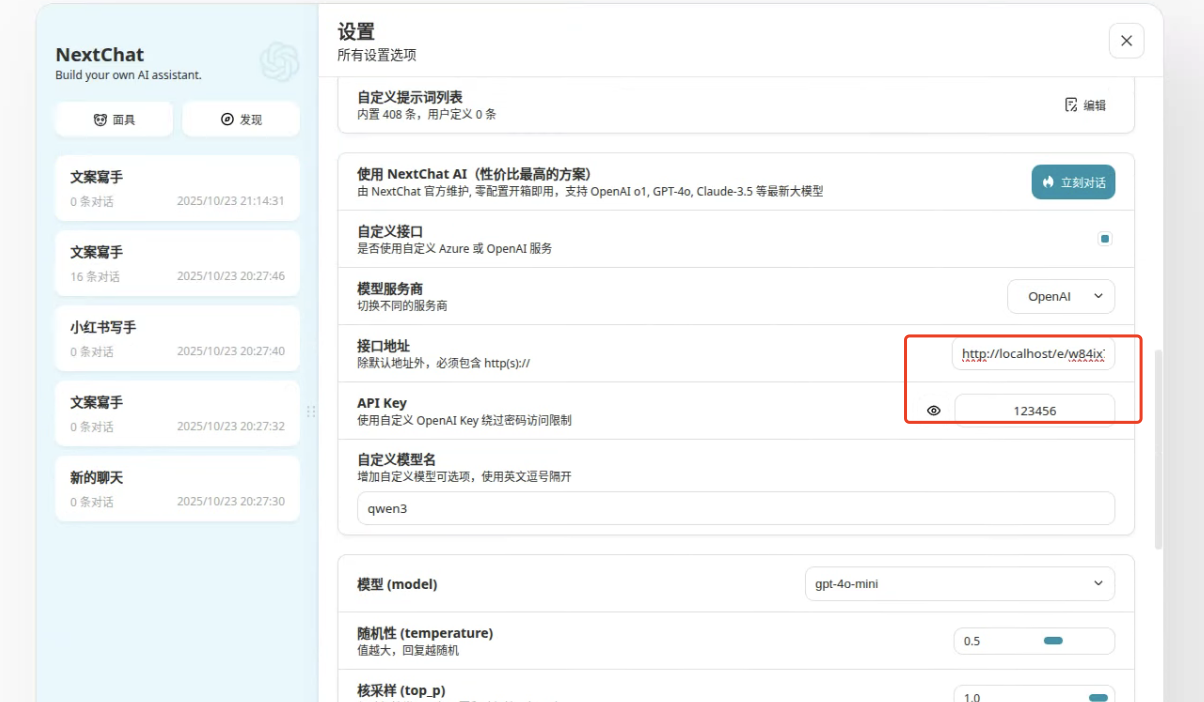The height and width of the screenshot is (702, 1204).
Task: Click the sidebar resize handle dots
Action: point(311,411)
